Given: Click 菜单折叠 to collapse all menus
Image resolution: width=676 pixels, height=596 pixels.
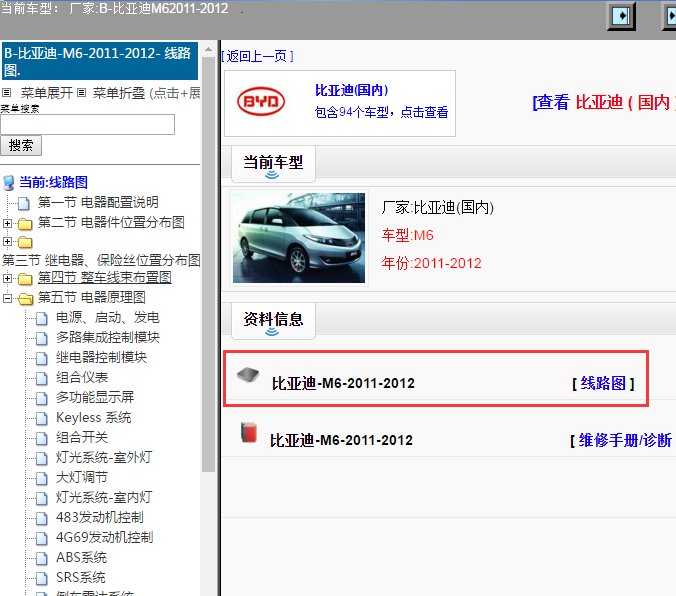Looking at the screenshot, I should tap(119, 93).
